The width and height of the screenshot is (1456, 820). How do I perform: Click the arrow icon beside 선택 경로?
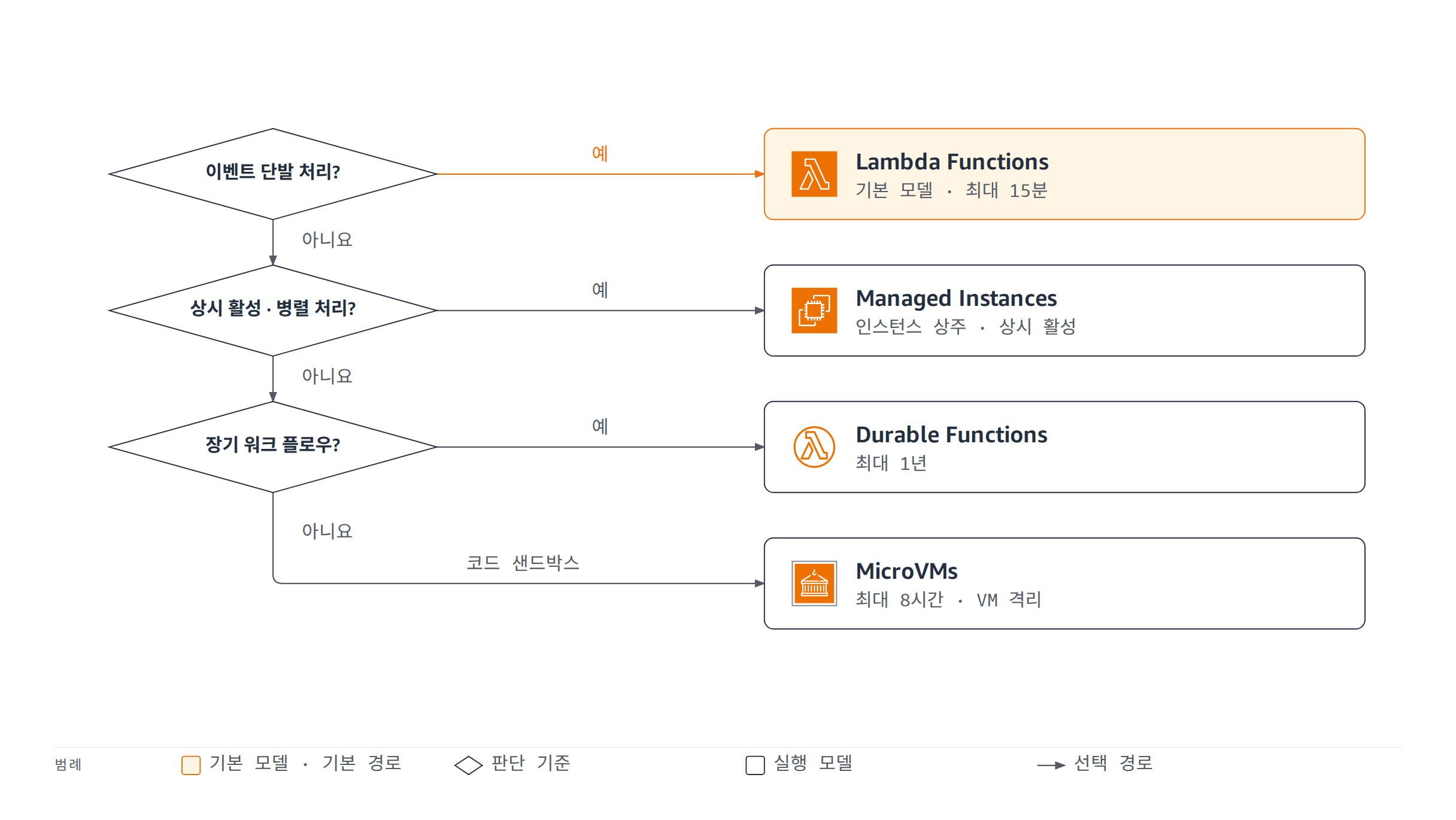pyautogui.click(x=1051, y=765)
